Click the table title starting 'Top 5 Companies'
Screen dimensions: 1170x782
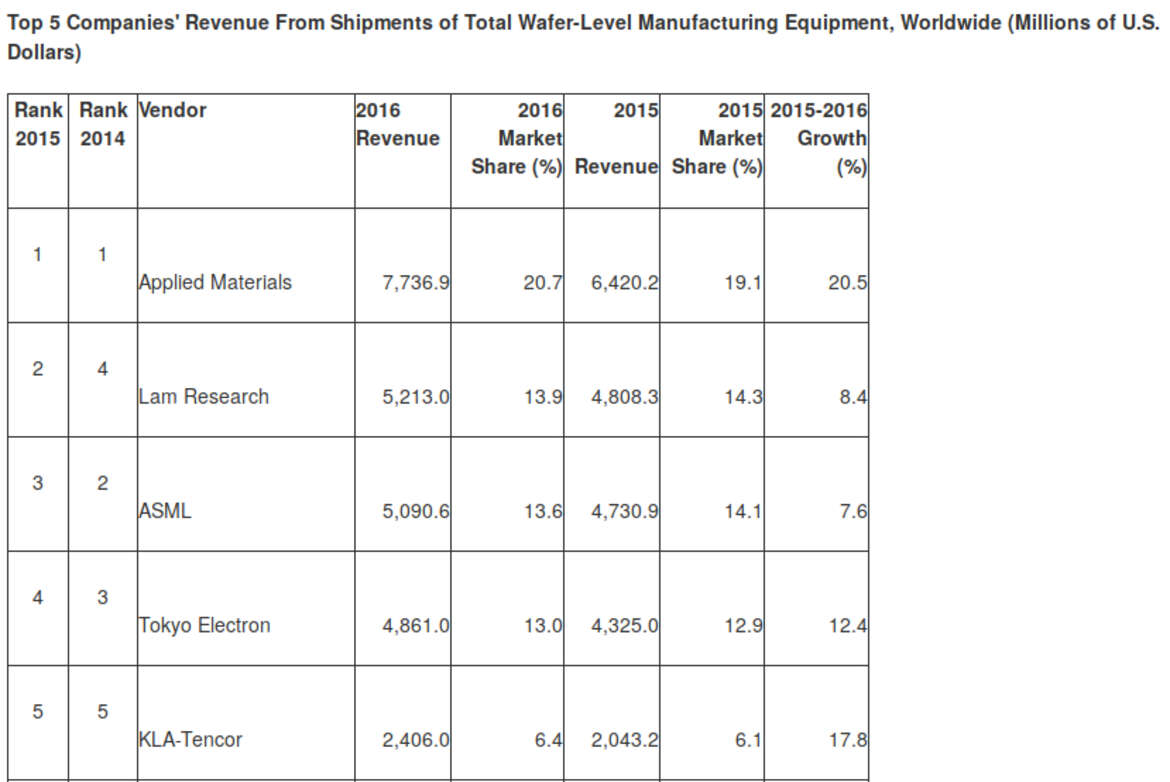click(x=583, y=37)
